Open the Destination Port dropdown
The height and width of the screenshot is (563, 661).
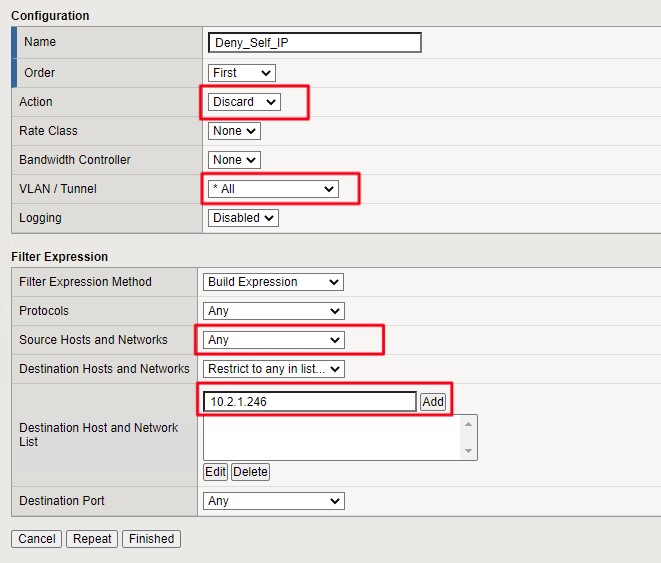[274, 501]
